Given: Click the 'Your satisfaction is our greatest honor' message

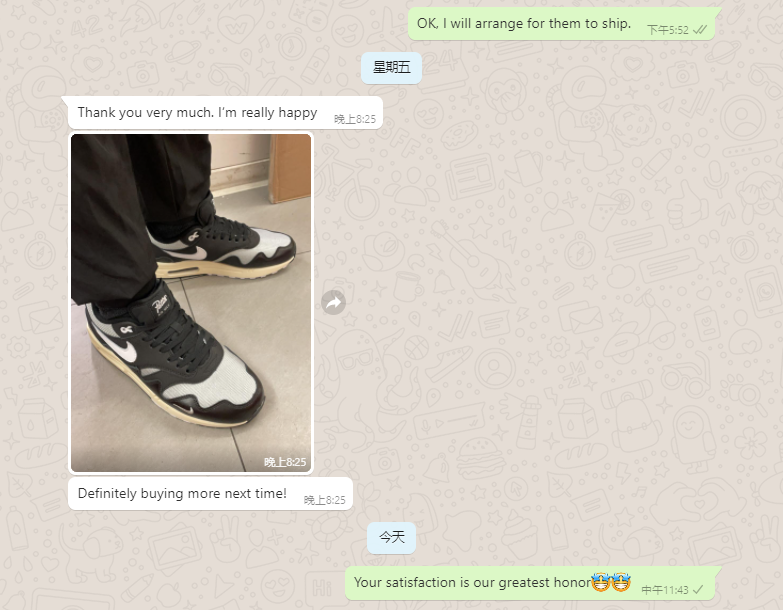Looking at the screenshot, I should (x=530, y=583).
